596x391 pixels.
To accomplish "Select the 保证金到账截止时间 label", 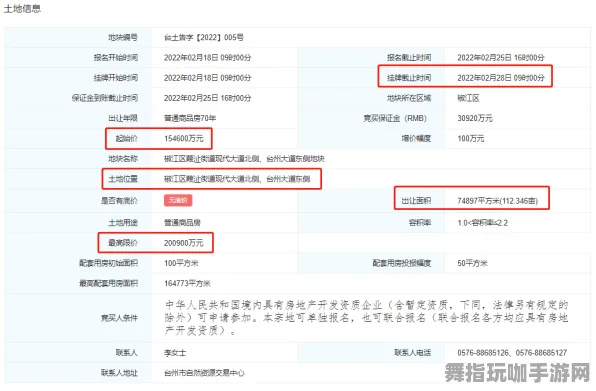I will (105, 98).
